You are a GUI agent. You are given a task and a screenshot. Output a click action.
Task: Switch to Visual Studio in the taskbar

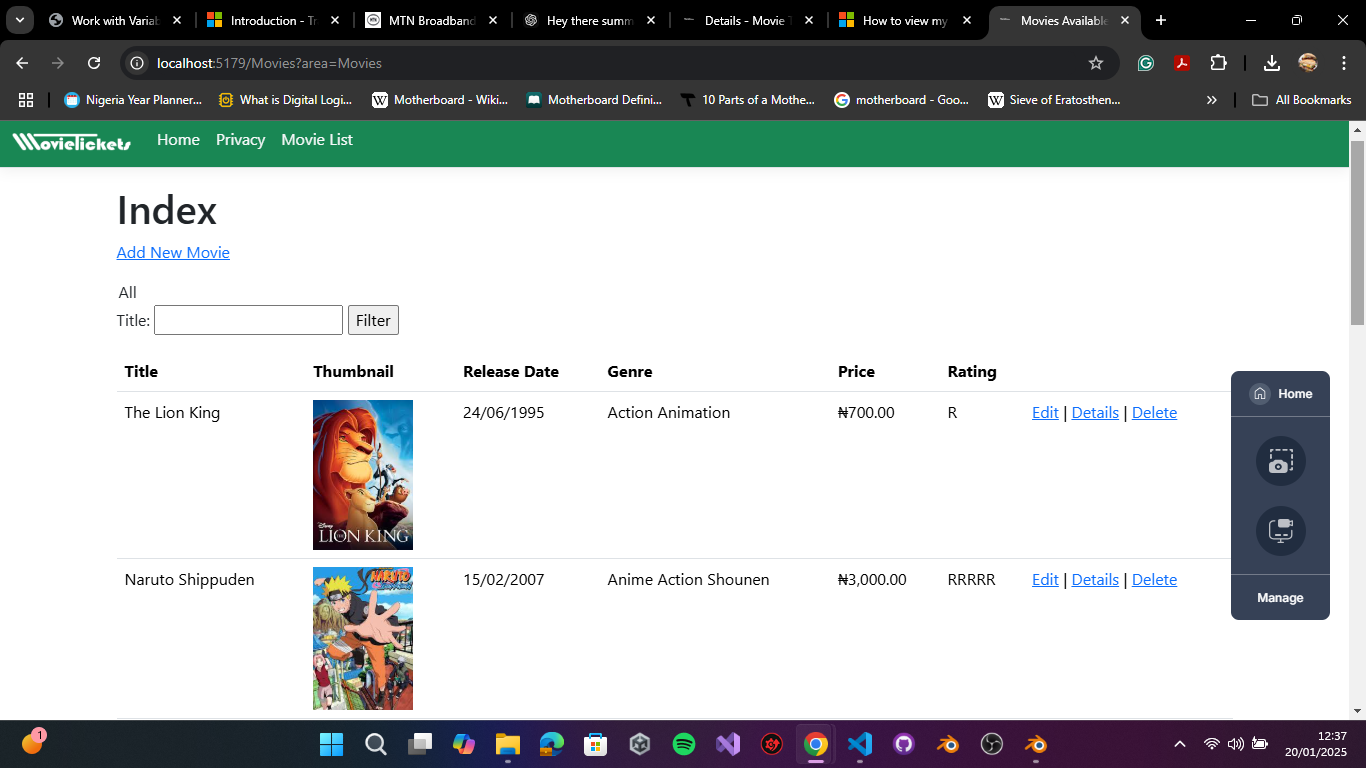[728, 744]
